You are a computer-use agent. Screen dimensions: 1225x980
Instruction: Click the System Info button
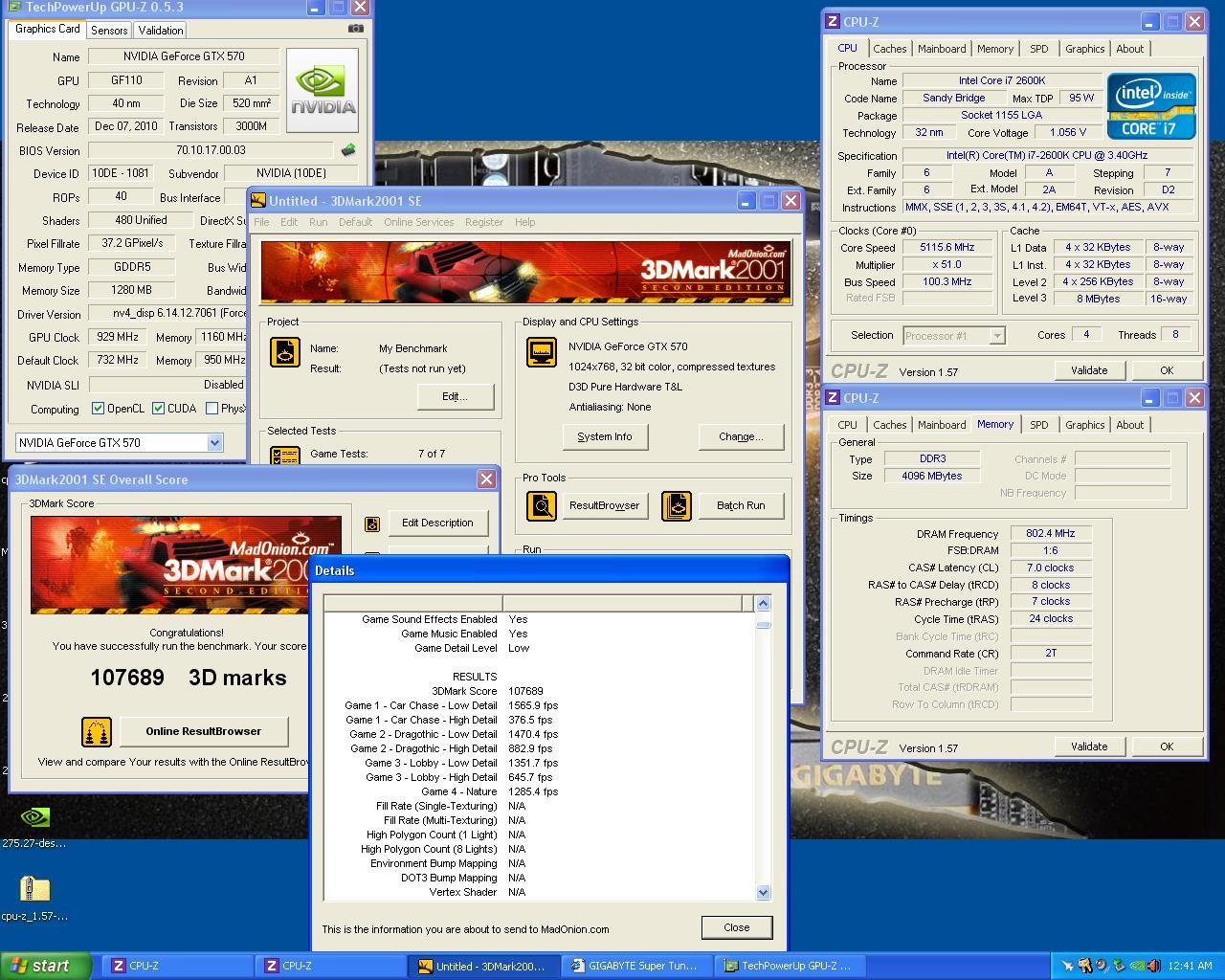tap(604, 436)
